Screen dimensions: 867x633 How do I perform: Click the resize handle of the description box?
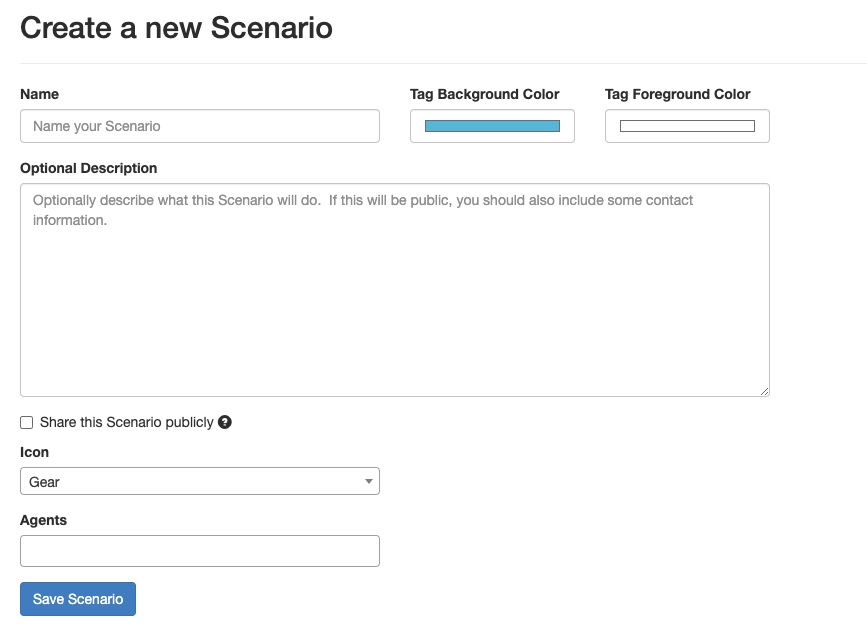(x=765, y=390)
